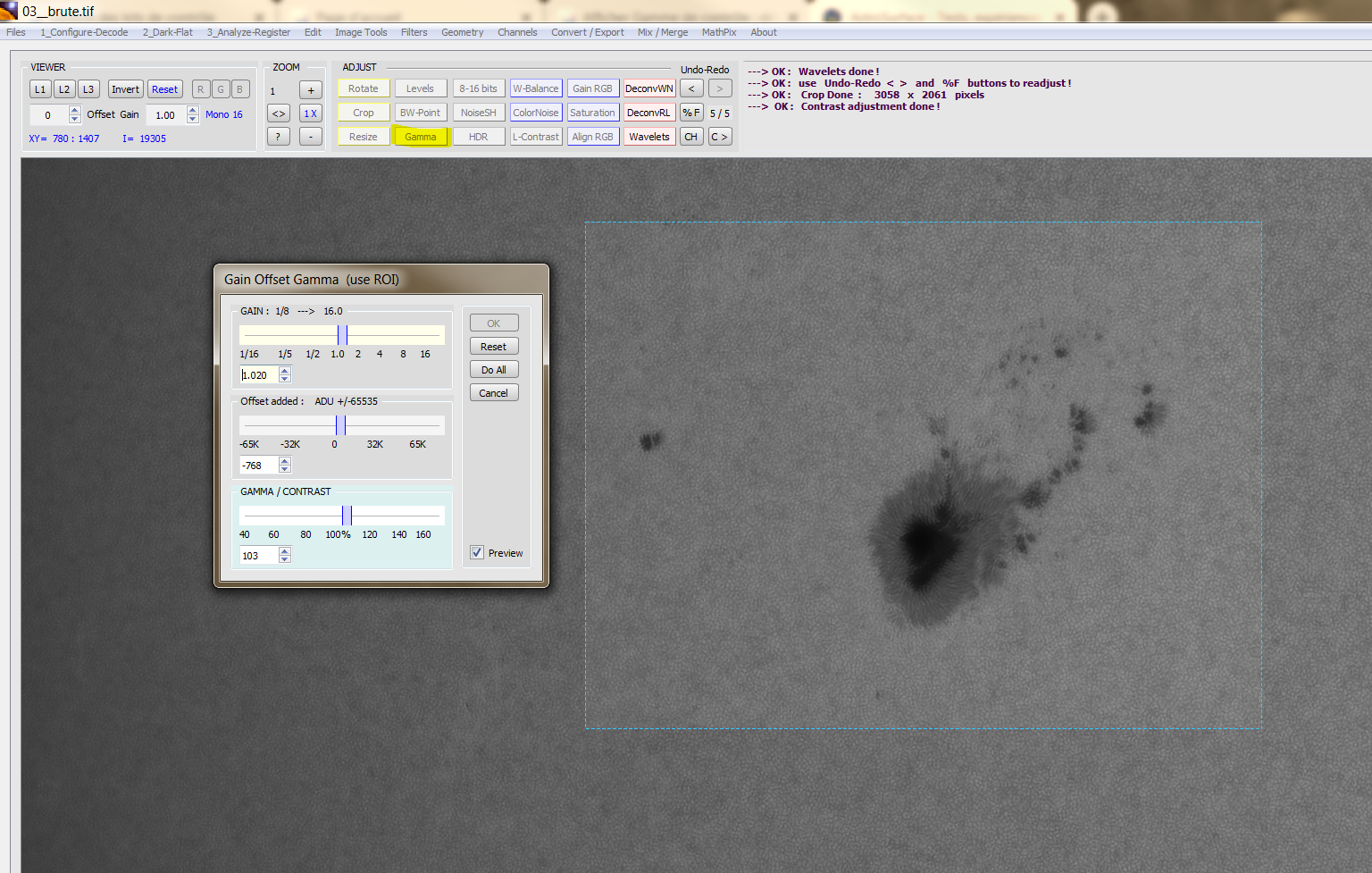
Task: Select the L3 viewer layer button
Action: [88, 89]
